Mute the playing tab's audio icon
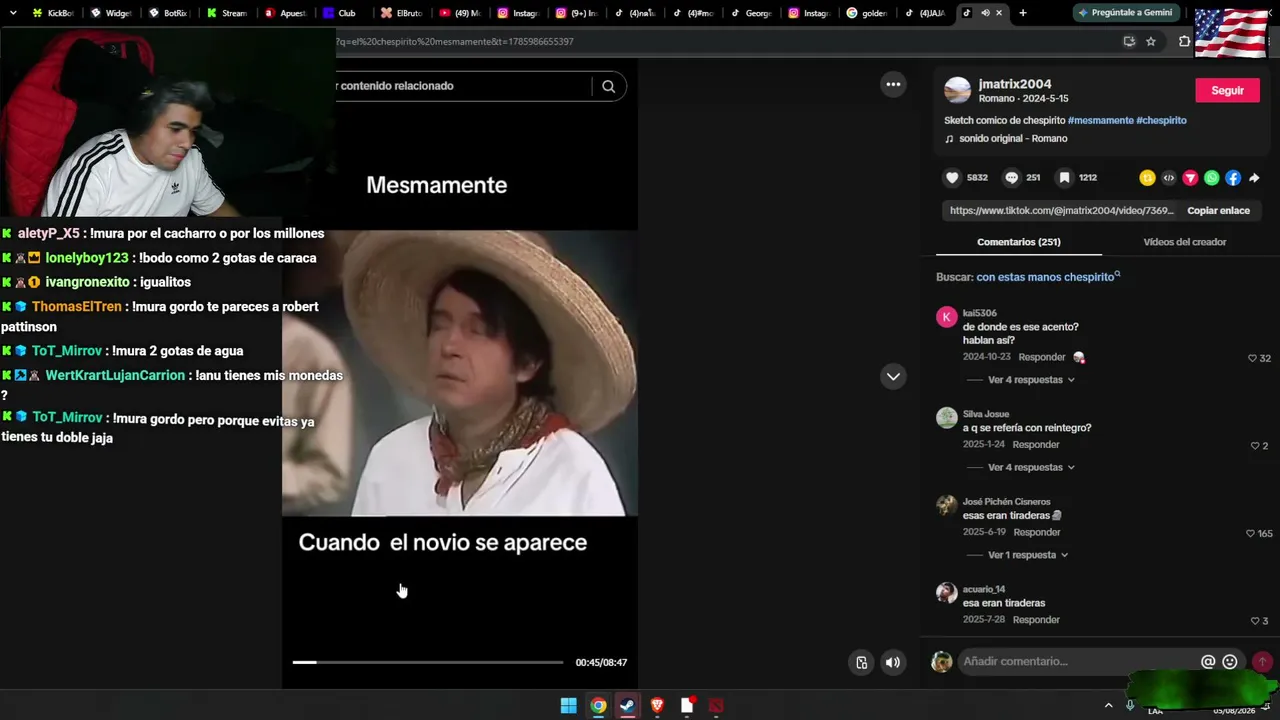1280x720 pixels. coord(985,13)
